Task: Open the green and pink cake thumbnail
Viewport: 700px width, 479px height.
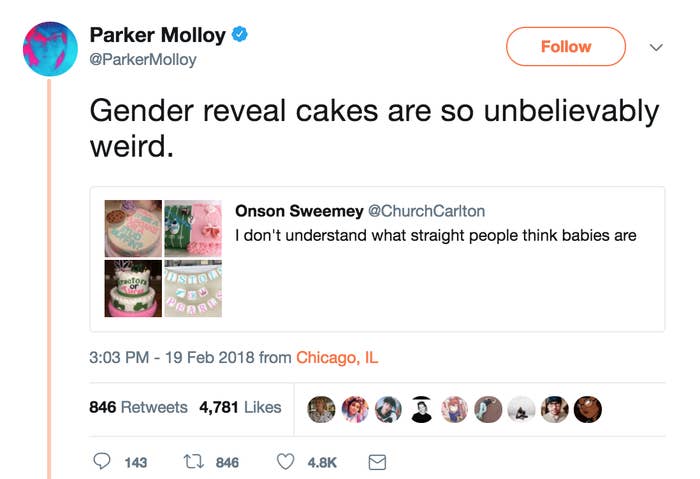Action: pyautogui.click(x=193, y=229)
